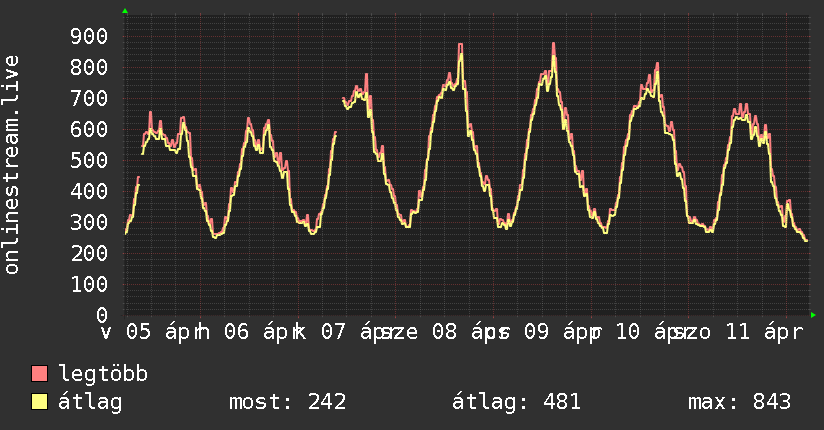Viewport: 824px width, 430px height.
Task: Click the 0 y-axis tick label
Action: pos(101,314)
